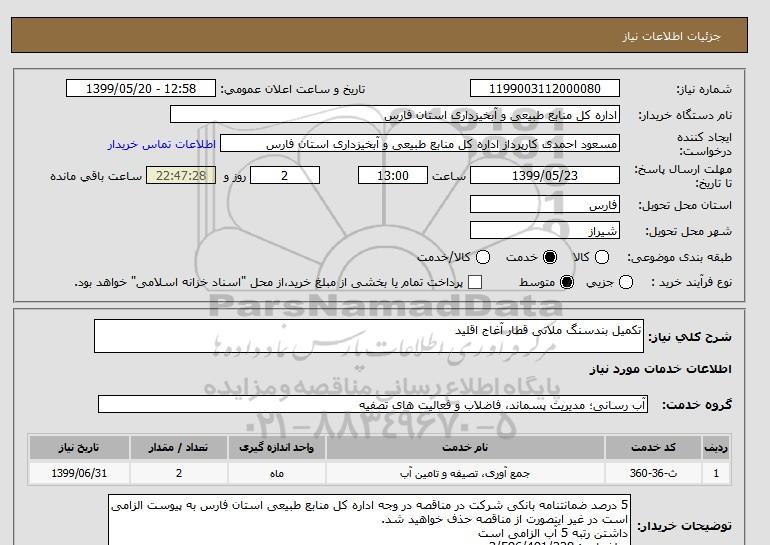Click service code cell ث-36-360

pyautogui.click(x=653, y=473)
